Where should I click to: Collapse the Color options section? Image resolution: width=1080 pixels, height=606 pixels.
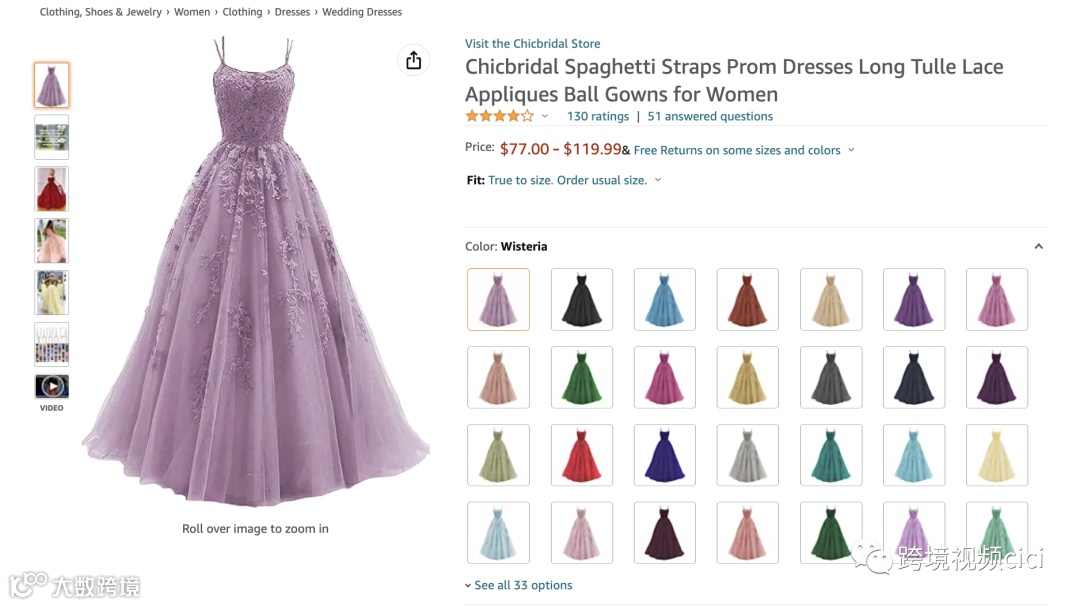[x=1038, y=247]
